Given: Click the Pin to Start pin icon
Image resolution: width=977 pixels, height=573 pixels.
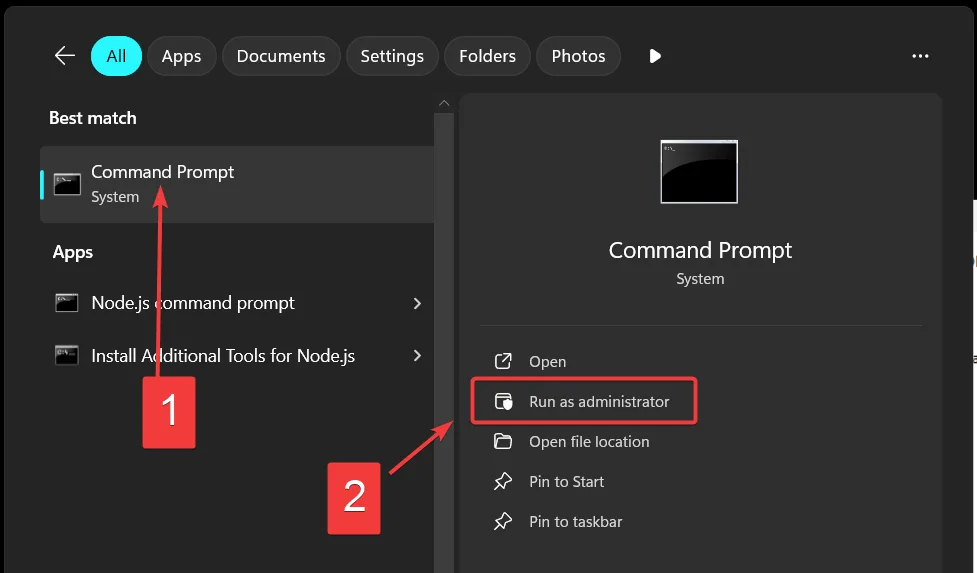Looking at the screenshot, I should tap(503, 481).
